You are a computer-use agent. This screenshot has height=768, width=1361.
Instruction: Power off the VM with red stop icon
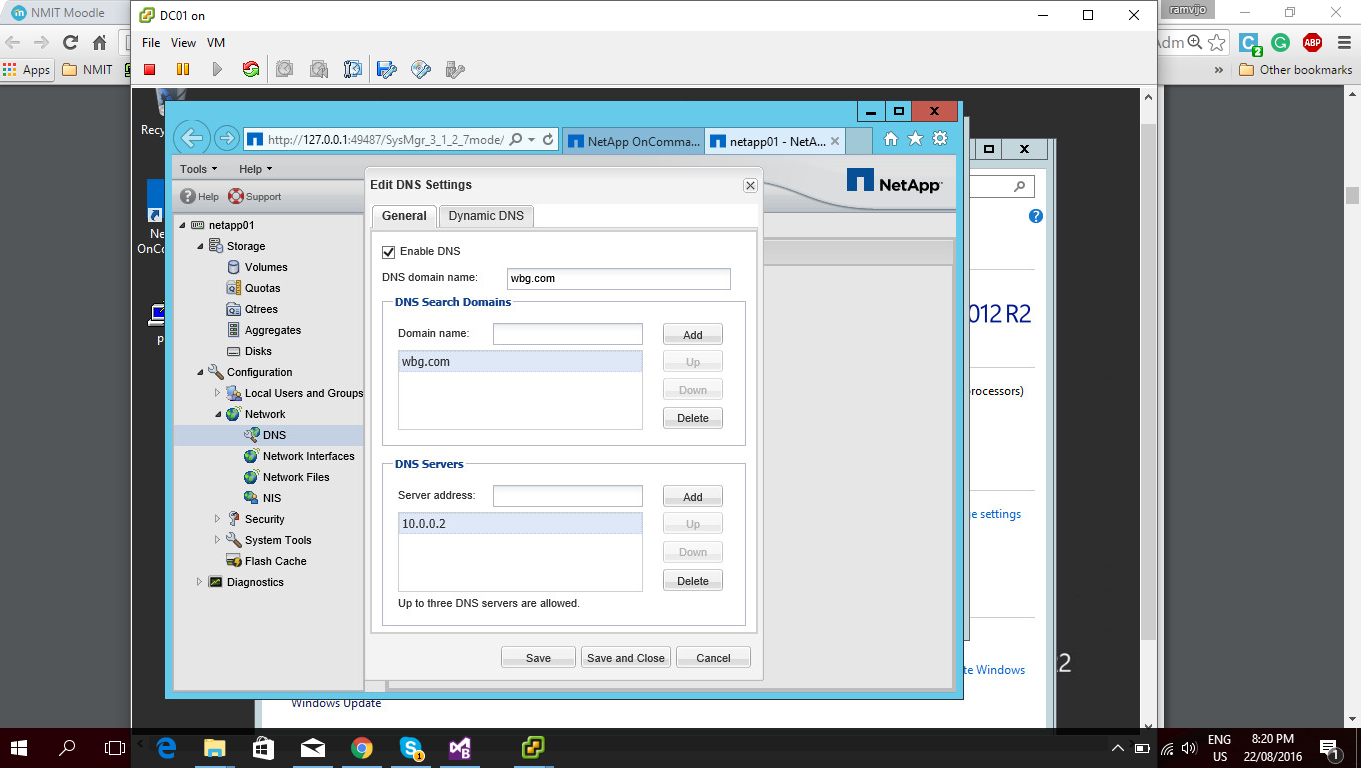152,69
